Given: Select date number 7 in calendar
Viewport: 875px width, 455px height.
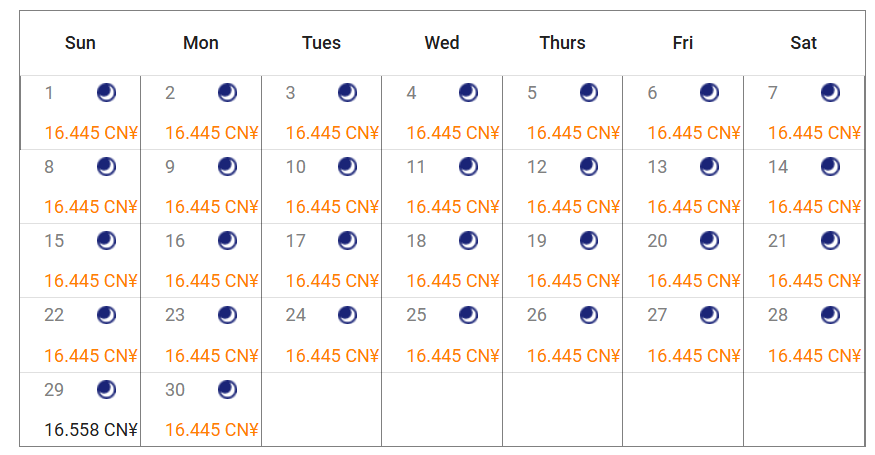Looking at the screenshot, I should coord(773,93).
